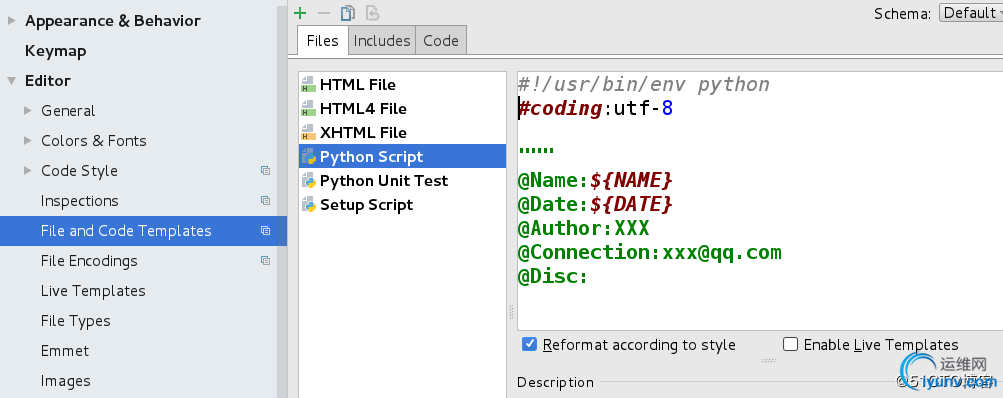
Task: Click the Copy Template icon
Action: point(347,13)
